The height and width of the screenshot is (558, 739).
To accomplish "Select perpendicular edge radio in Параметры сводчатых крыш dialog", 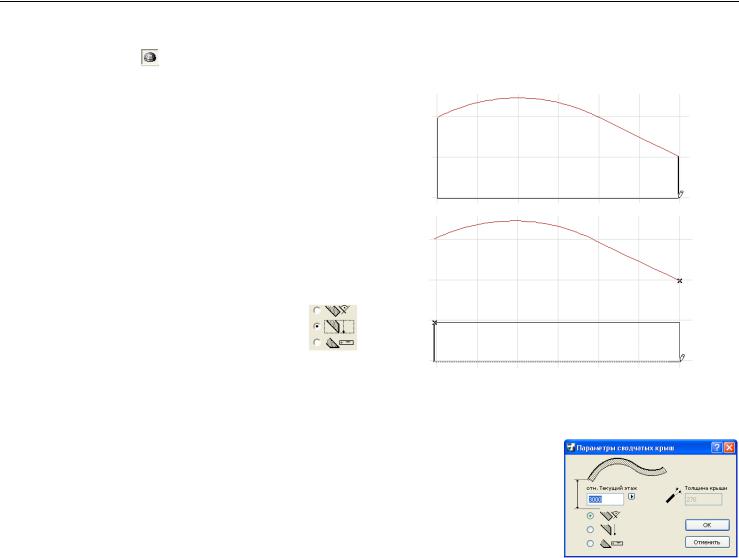I will tap(590, 516).
